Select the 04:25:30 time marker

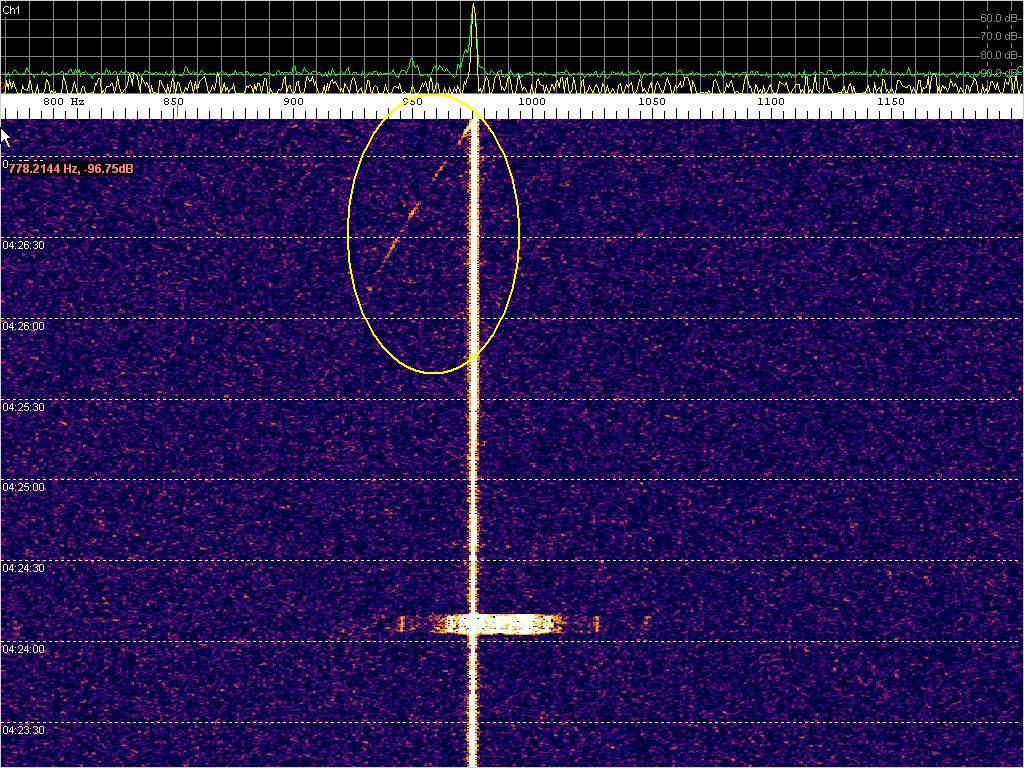(24, 407)
